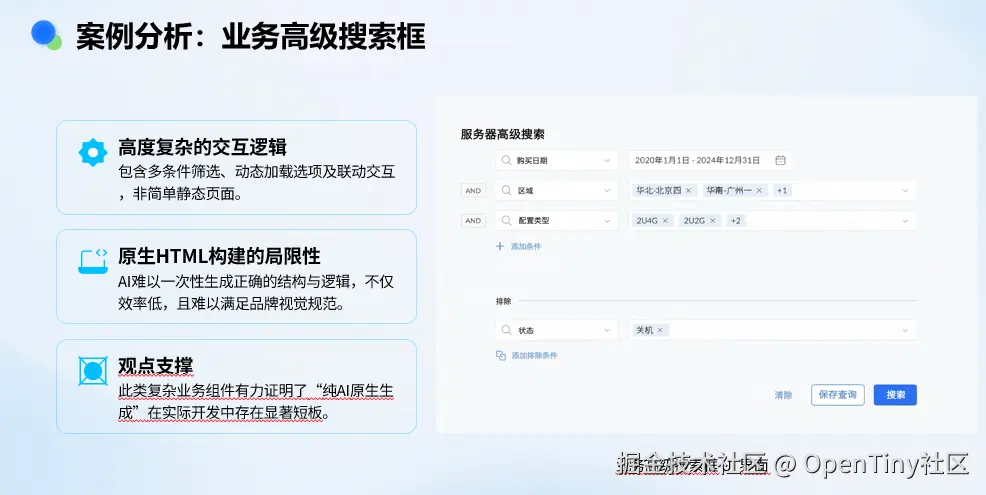Remove the 2U2G tag with its ×

click(x=712, y=221)
